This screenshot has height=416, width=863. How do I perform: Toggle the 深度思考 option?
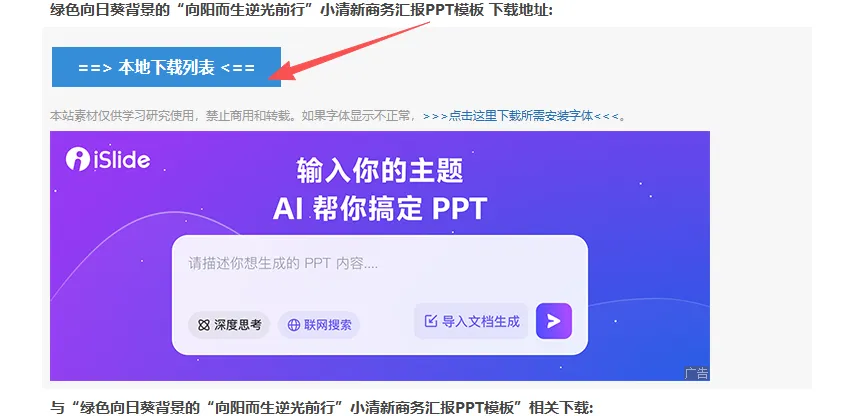coord(229,325)
